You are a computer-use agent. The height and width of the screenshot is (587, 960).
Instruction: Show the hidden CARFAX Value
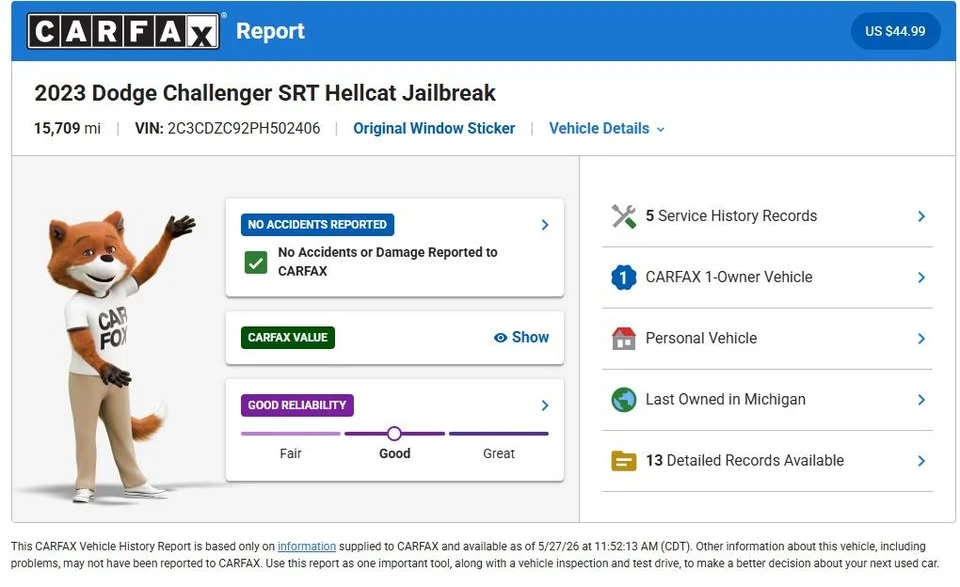521,337
